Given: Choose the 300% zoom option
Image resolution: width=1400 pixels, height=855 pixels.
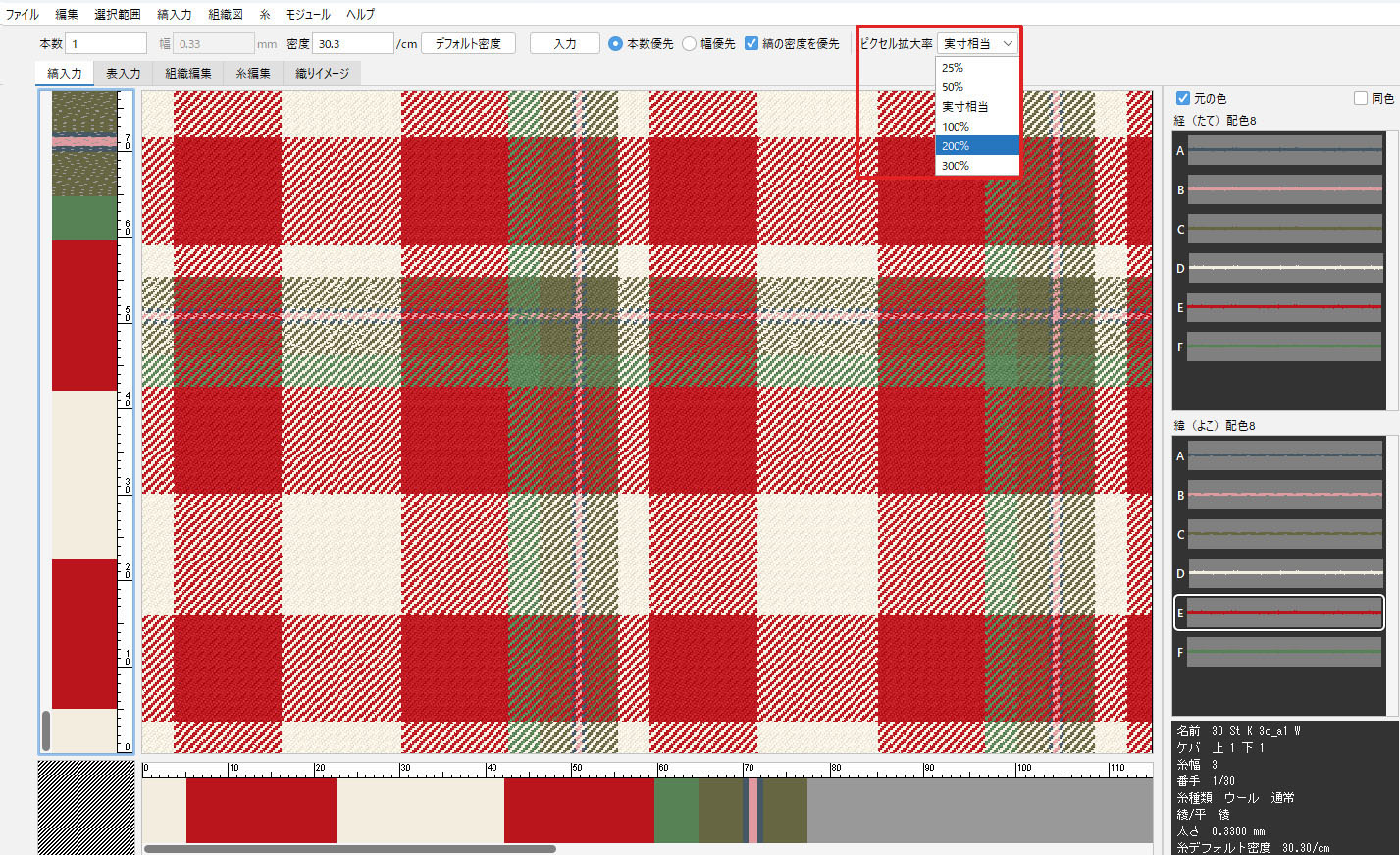Looking at the screenshot, I should pos(977,166).
